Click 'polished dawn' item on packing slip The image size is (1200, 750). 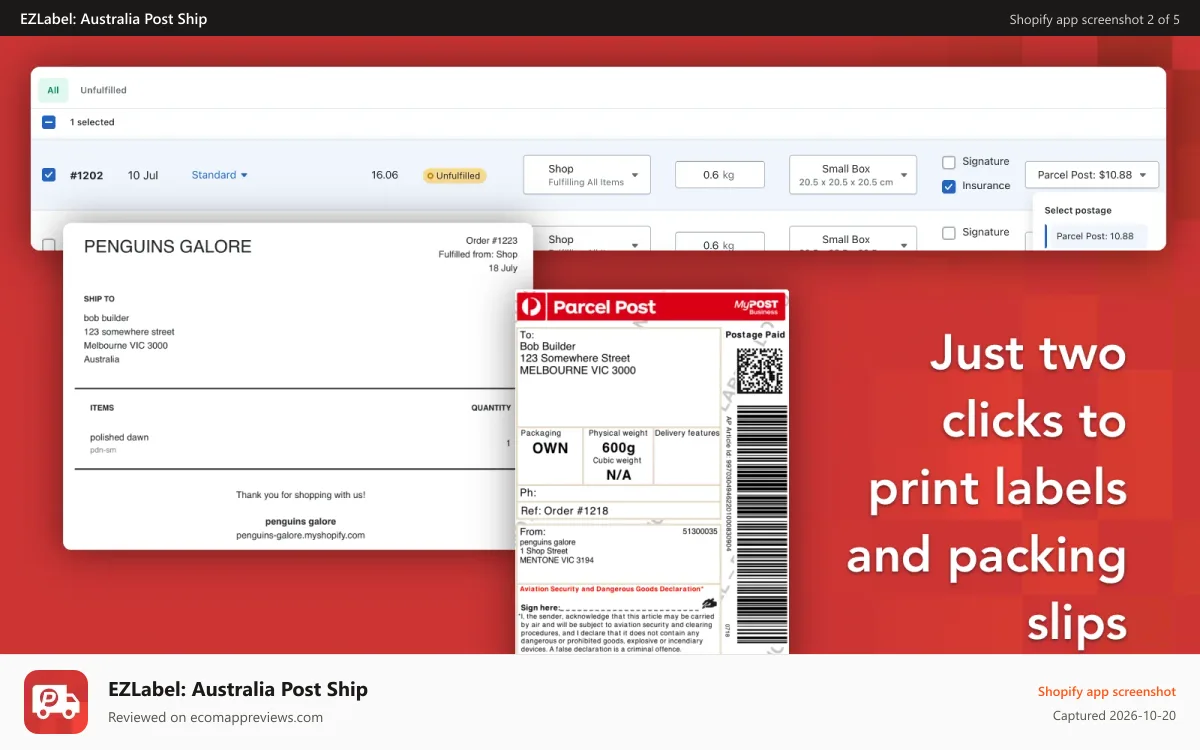tap(119, 437)
